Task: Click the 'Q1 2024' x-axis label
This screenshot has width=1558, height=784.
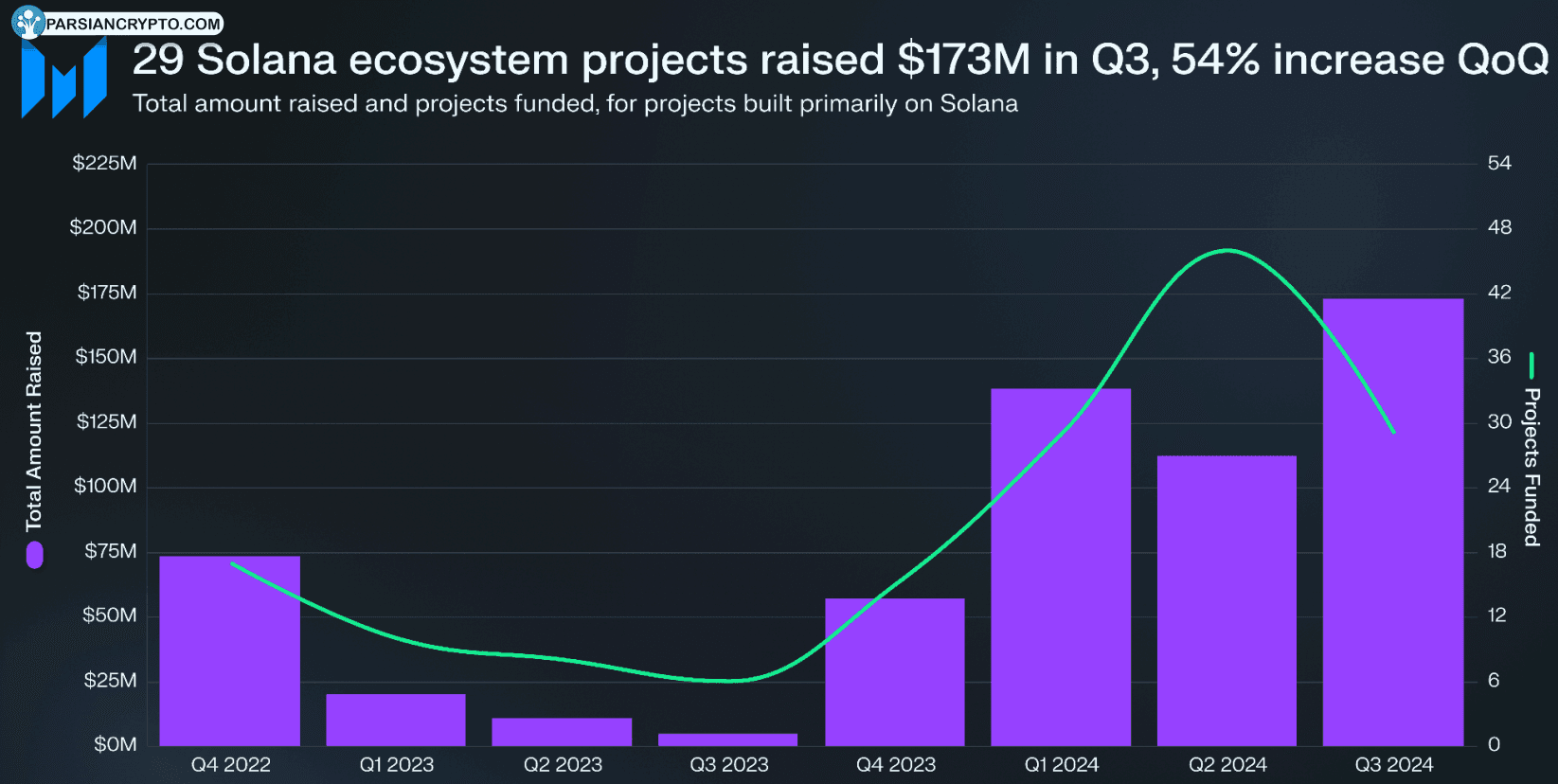Action: click(1062, 765)
